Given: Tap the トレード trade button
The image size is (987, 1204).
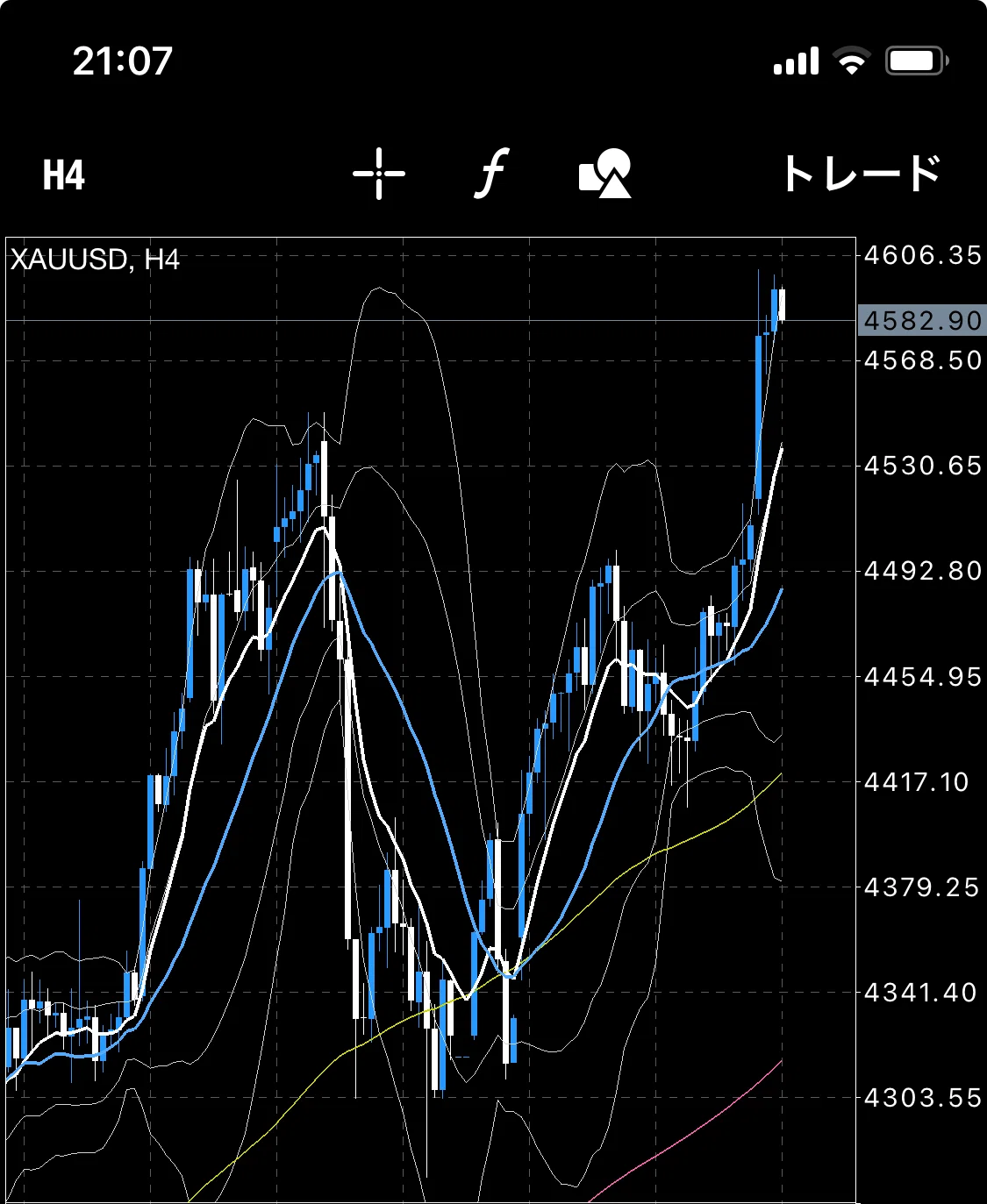Looking at the screenshot, I should tap(862, 174).
